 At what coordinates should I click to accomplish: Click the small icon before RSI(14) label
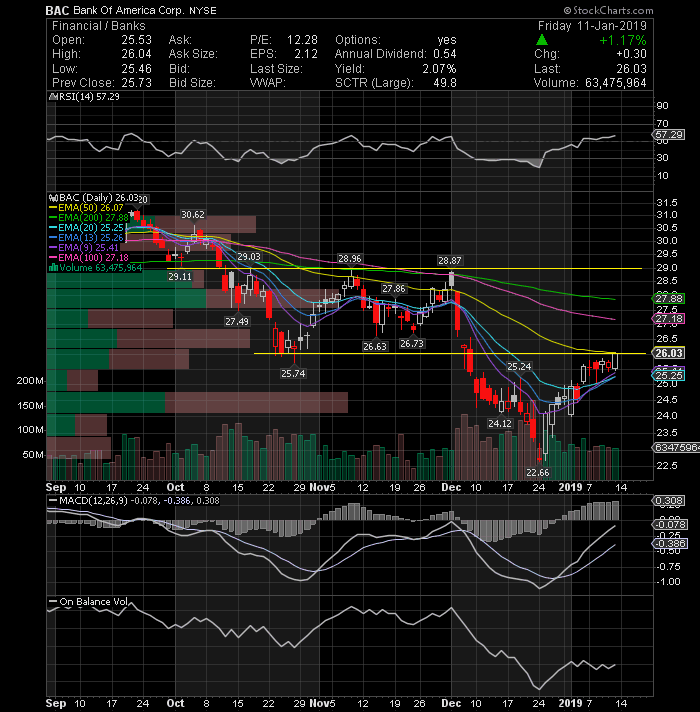tap(52, 97)
